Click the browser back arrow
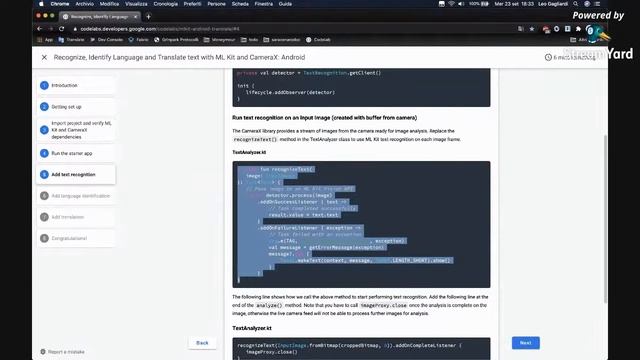The image size is (640, 360). pos(40,29)
